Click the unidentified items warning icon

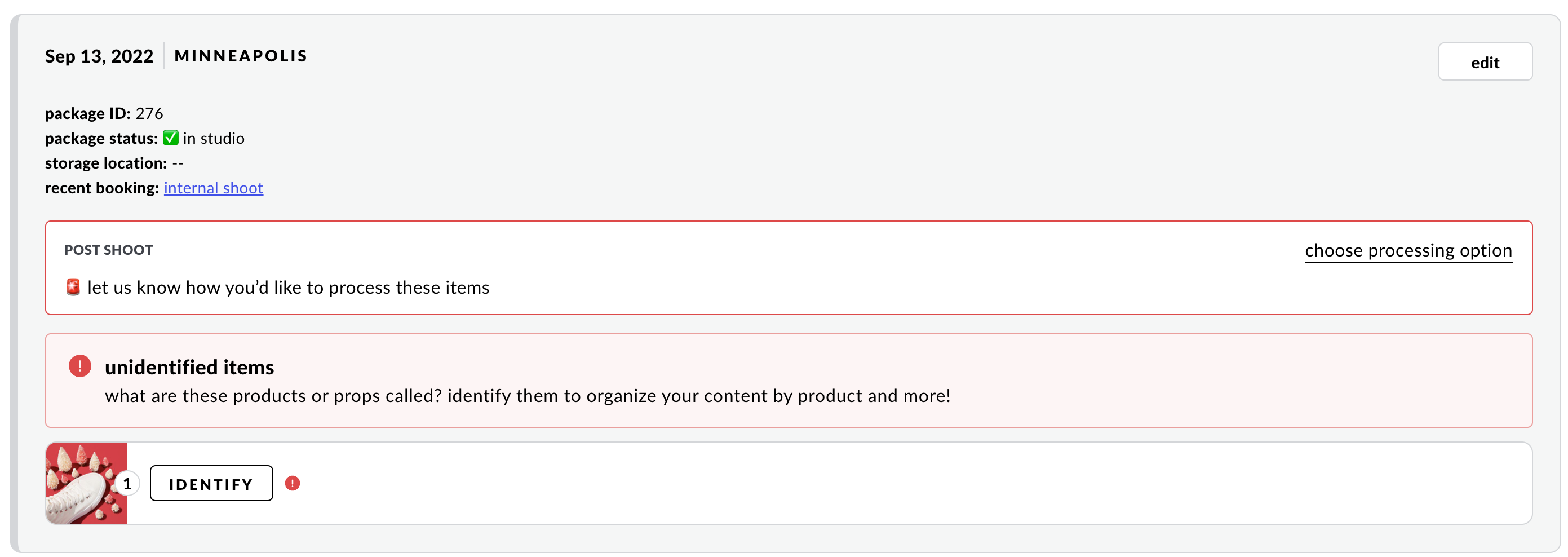click(x=79, y=366)
